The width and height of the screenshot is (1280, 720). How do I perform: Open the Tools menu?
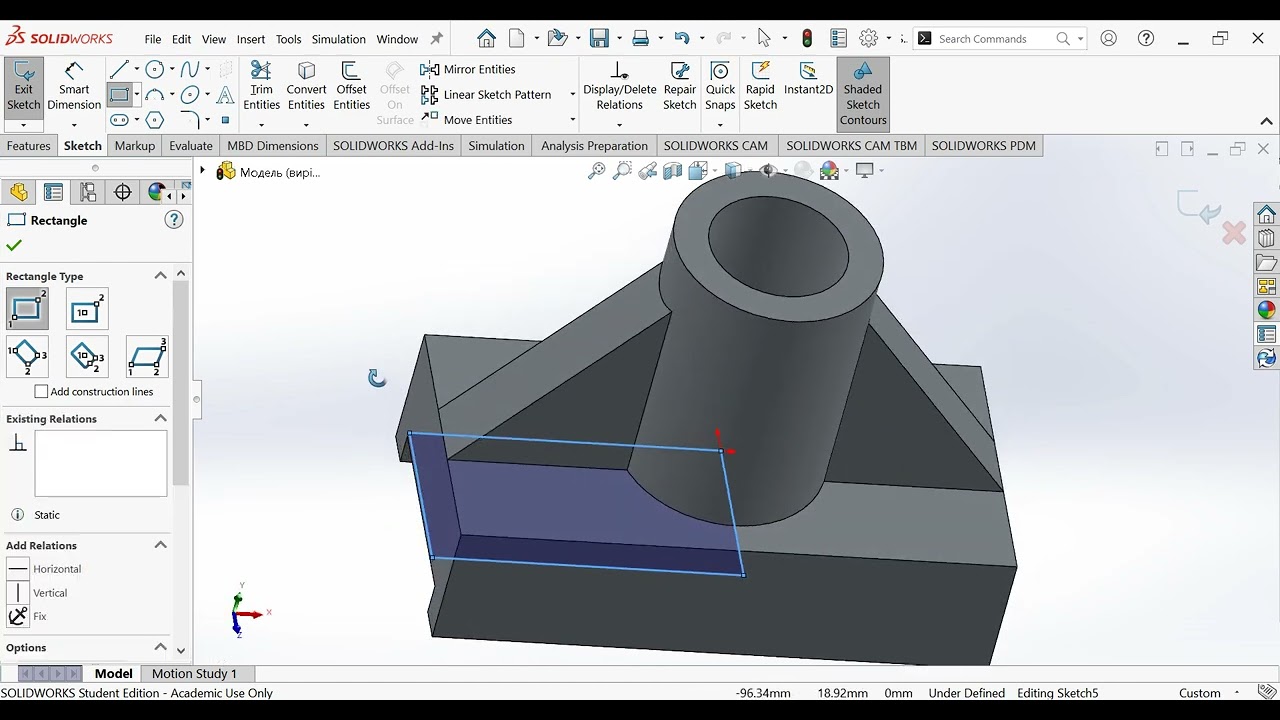tap(288, 39)
